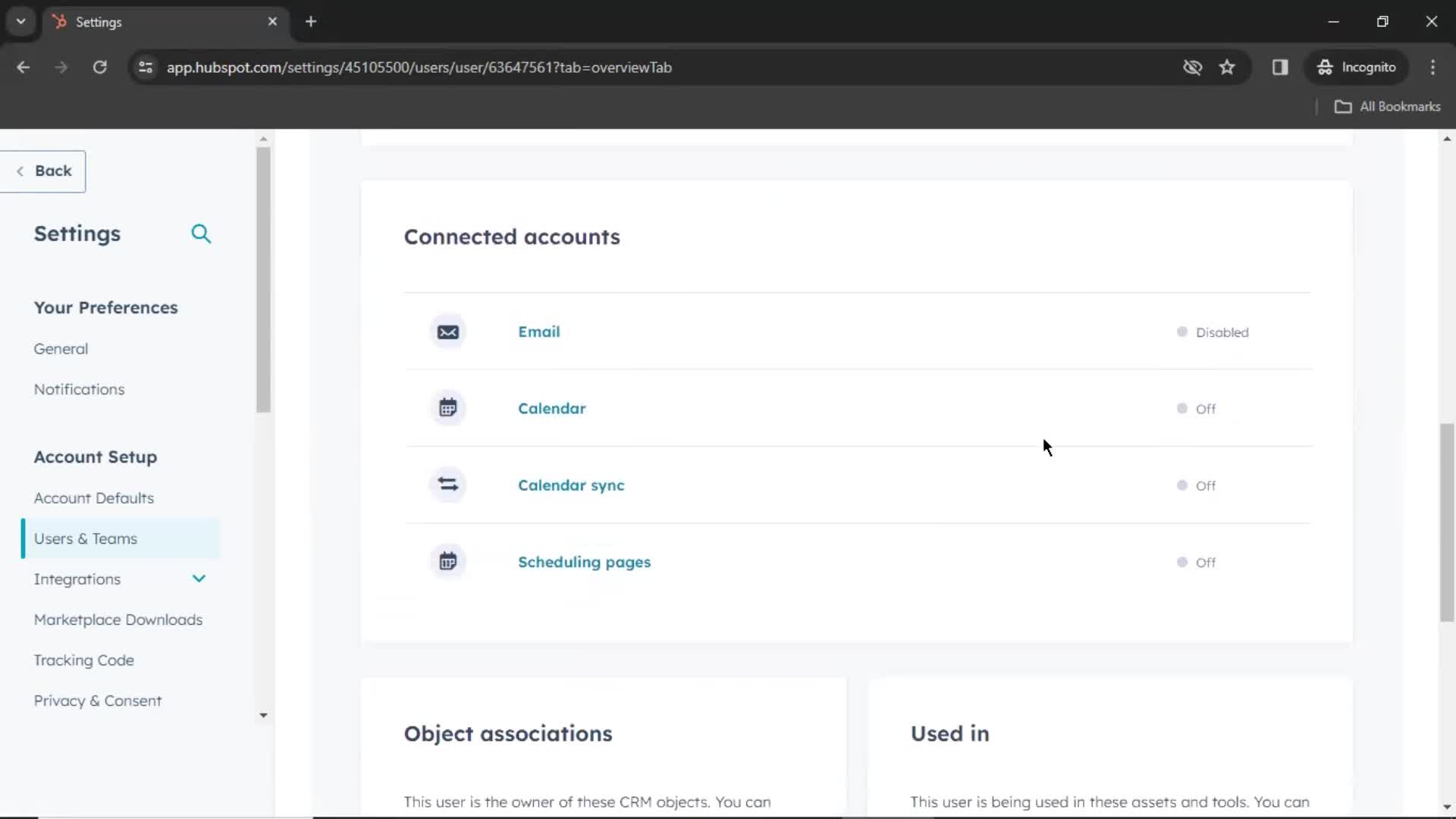Image resolution: width=1456 pixels, height=819 pixels.
Task: Click the Integrations expand arrow
Action: pos(198,578)
